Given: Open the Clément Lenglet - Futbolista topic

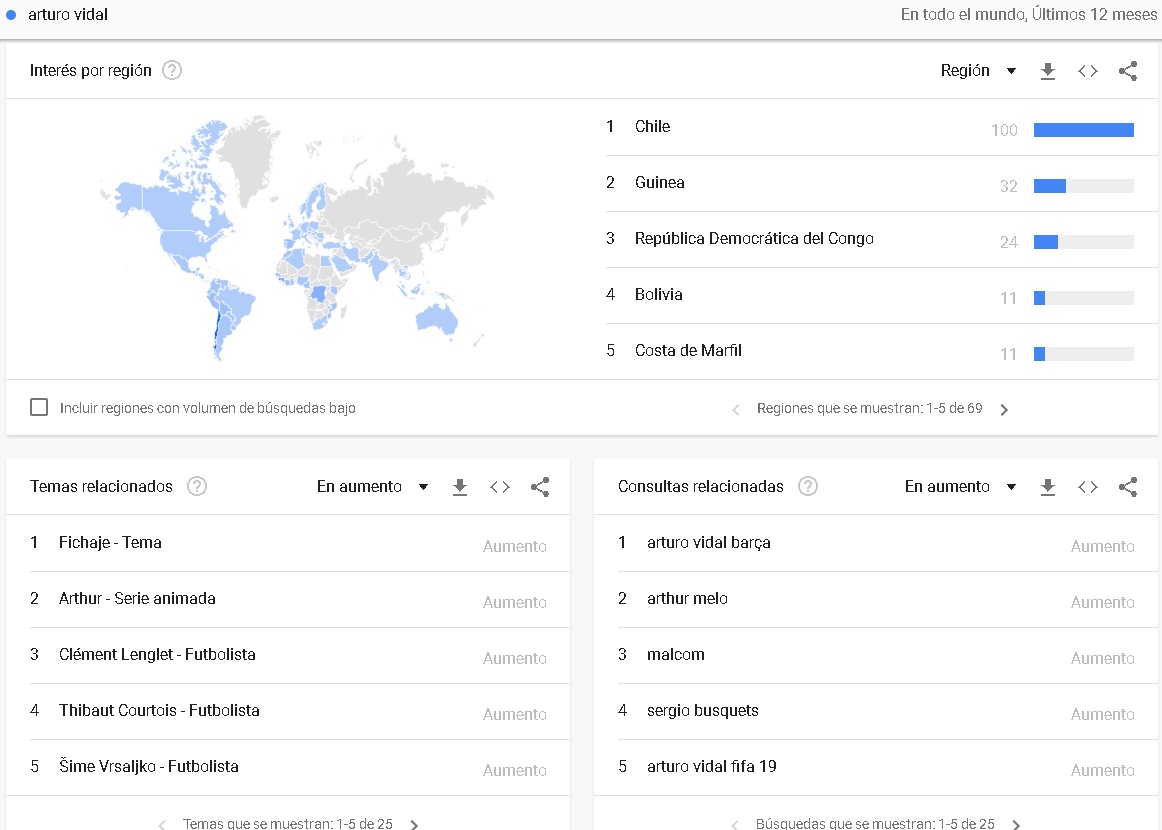Looking at the screenshot, I should [157, 655].
